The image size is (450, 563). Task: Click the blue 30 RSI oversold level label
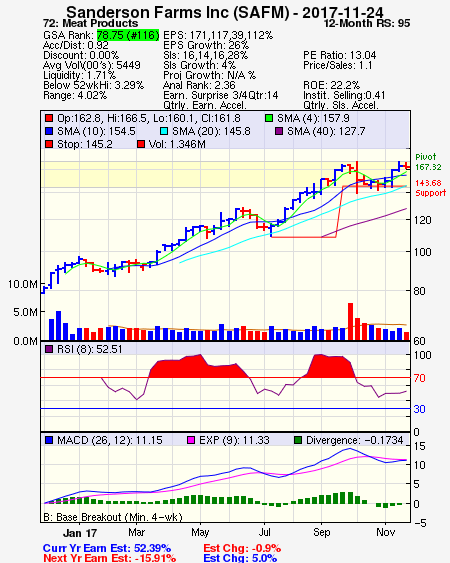pos(419,409)
